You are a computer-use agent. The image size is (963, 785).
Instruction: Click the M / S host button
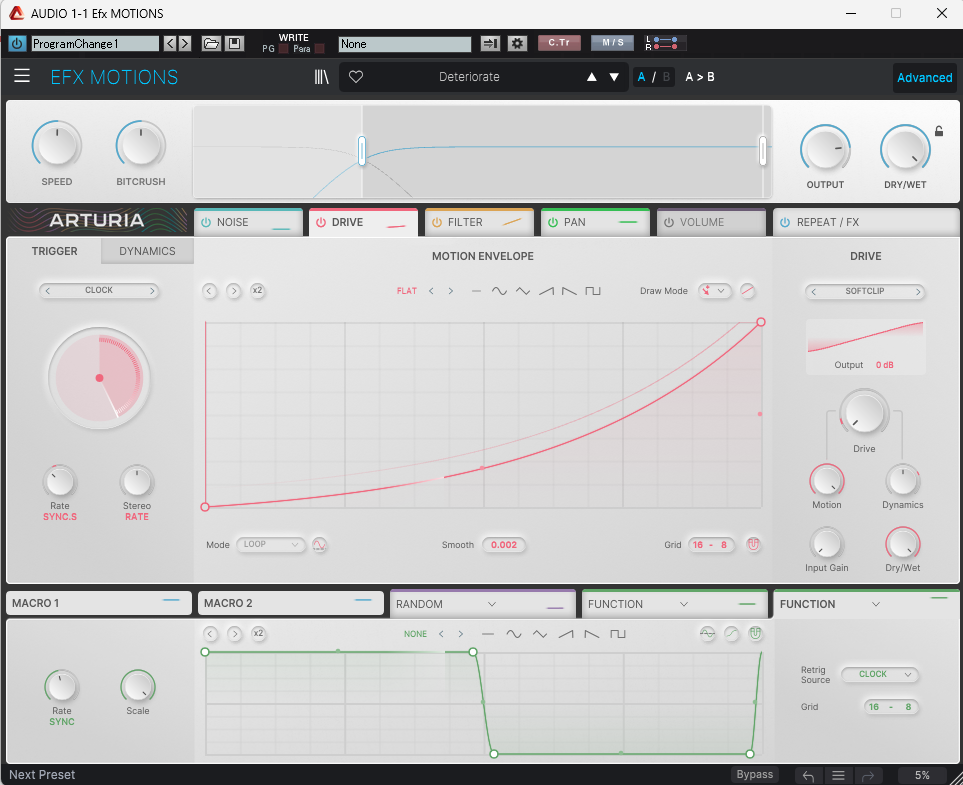tap(612, 42)
